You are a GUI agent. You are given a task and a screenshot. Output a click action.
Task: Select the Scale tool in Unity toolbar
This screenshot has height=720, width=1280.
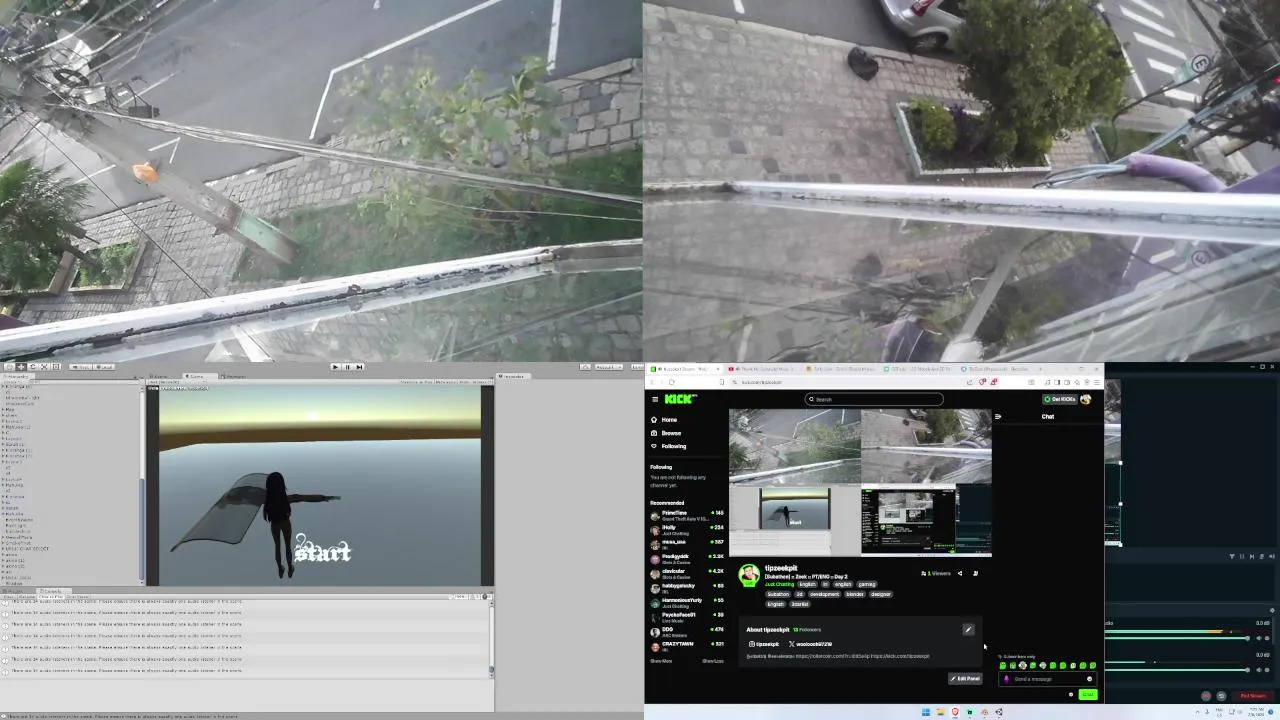click(44, 367)
